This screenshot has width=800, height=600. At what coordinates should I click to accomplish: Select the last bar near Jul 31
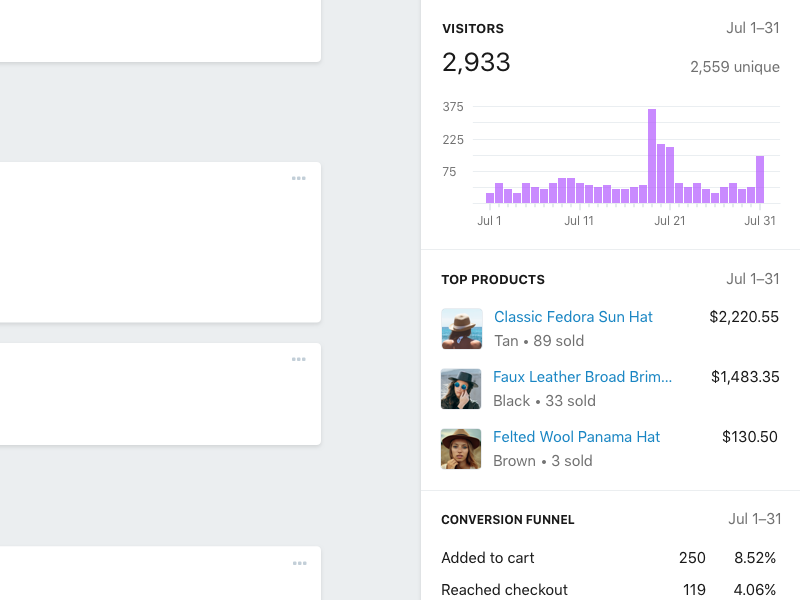pos(760,180)
